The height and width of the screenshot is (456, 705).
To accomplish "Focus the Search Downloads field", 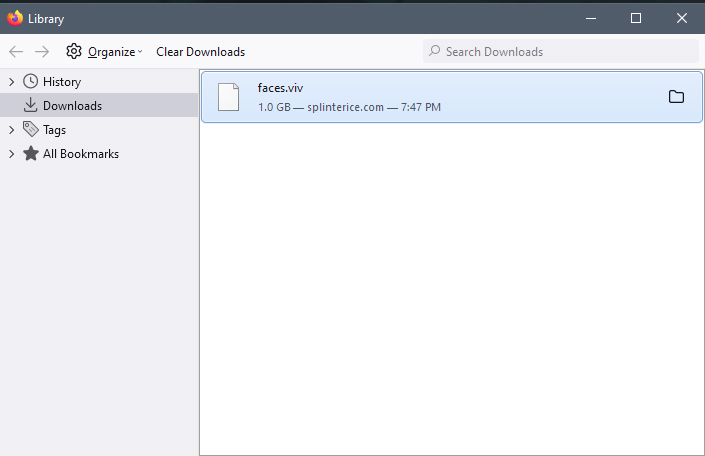I will pos(560,51).
